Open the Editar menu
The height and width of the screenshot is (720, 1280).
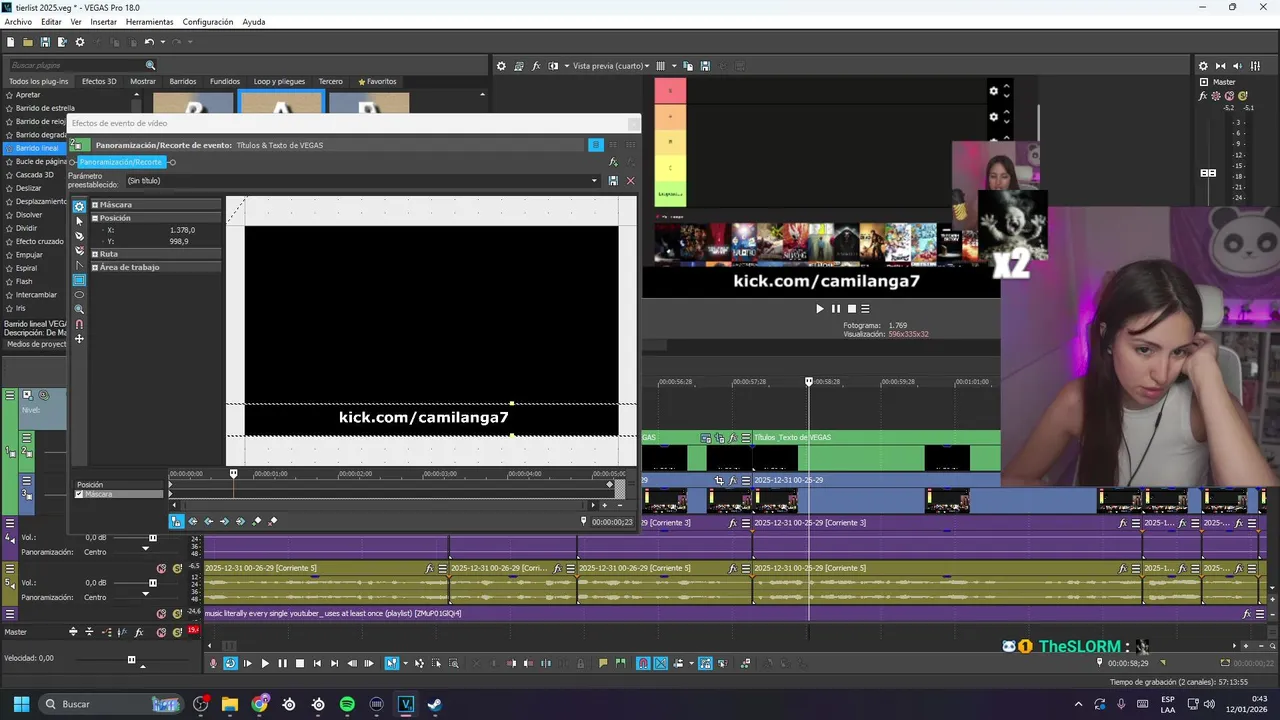[51, 22]
